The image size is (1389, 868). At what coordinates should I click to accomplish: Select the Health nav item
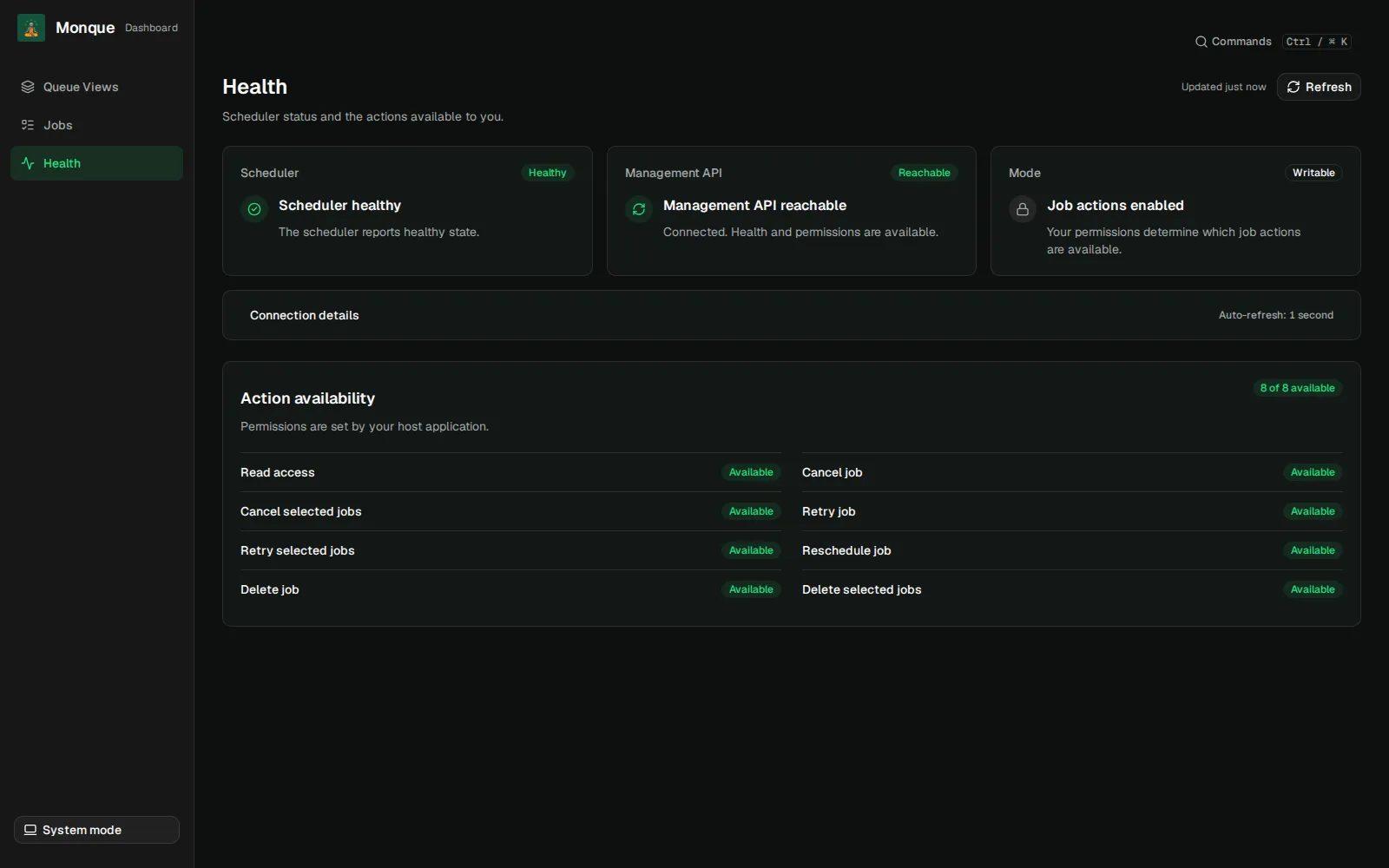(x=96, y=163)
